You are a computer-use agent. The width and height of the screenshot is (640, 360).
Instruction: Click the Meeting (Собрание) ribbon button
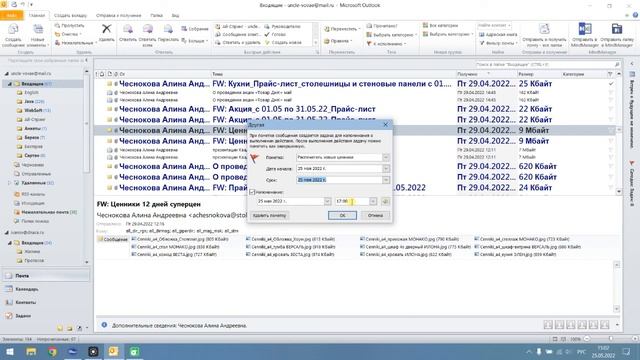point(195,29)
